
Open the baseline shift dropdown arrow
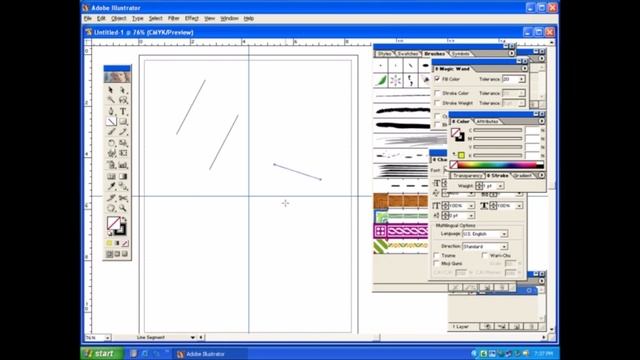click(x=471, y=216)
